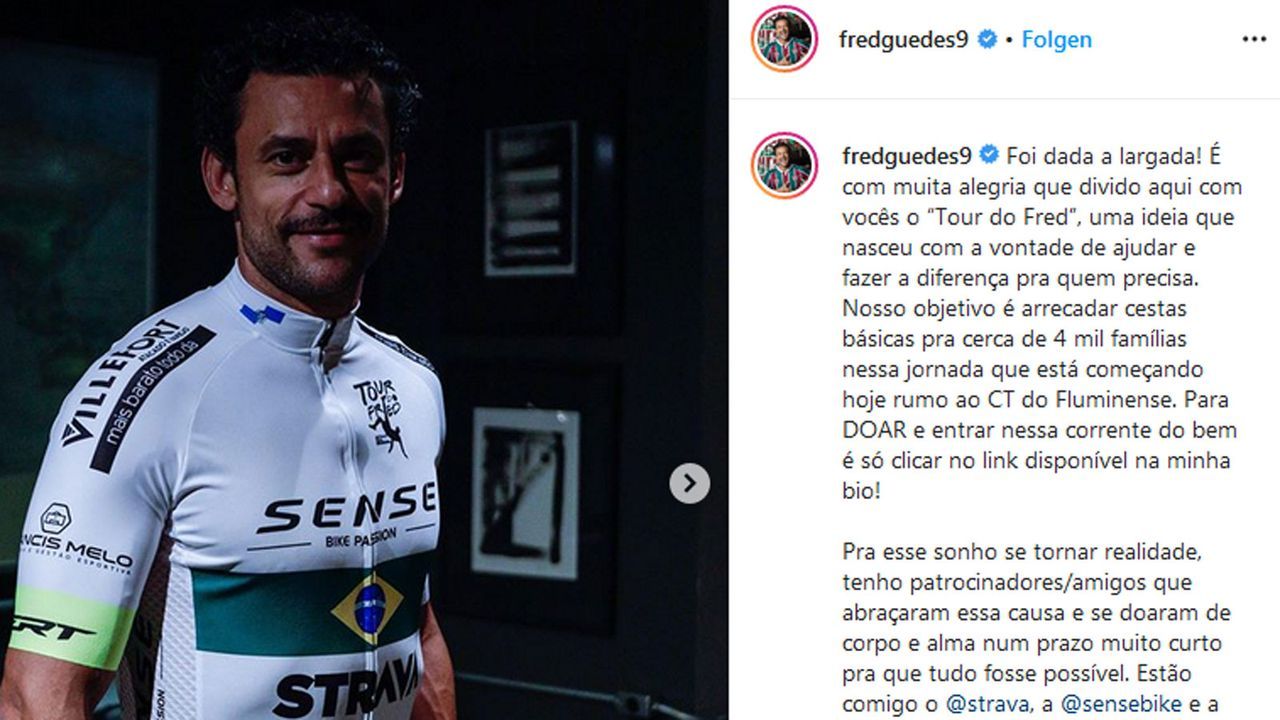
Task: Open the fredguedes9 username in the header
Action: tap(904, 40)
